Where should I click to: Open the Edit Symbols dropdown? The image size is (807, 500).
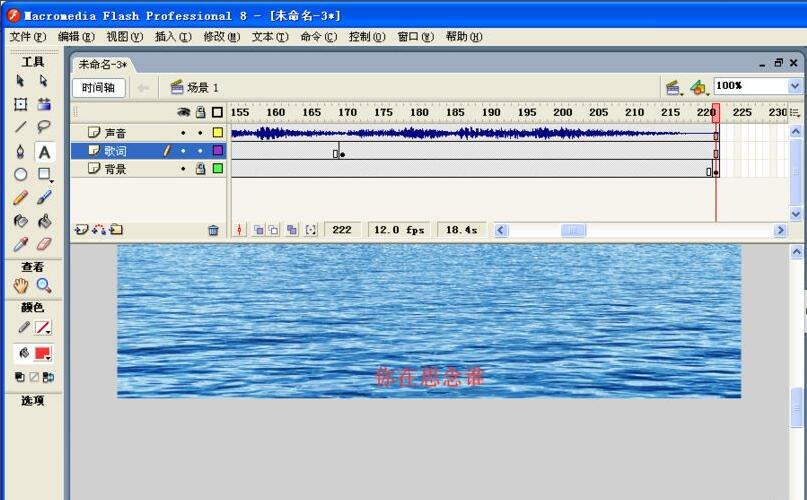pyautogui.click(x=699, y=88)
